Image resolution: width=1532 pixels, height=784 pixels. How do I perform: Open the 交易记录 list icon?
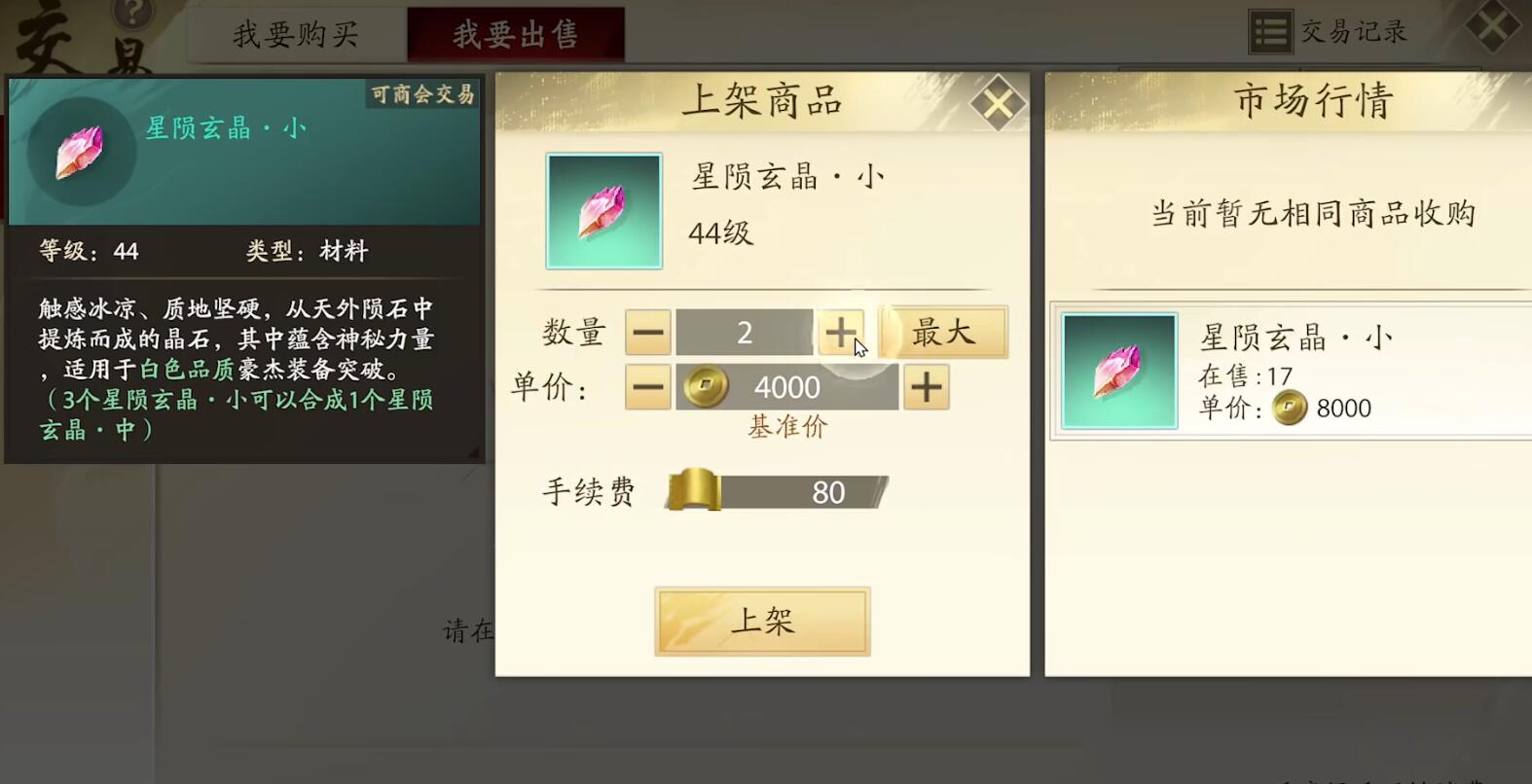pyautogui.click(x=1270, y=32)
